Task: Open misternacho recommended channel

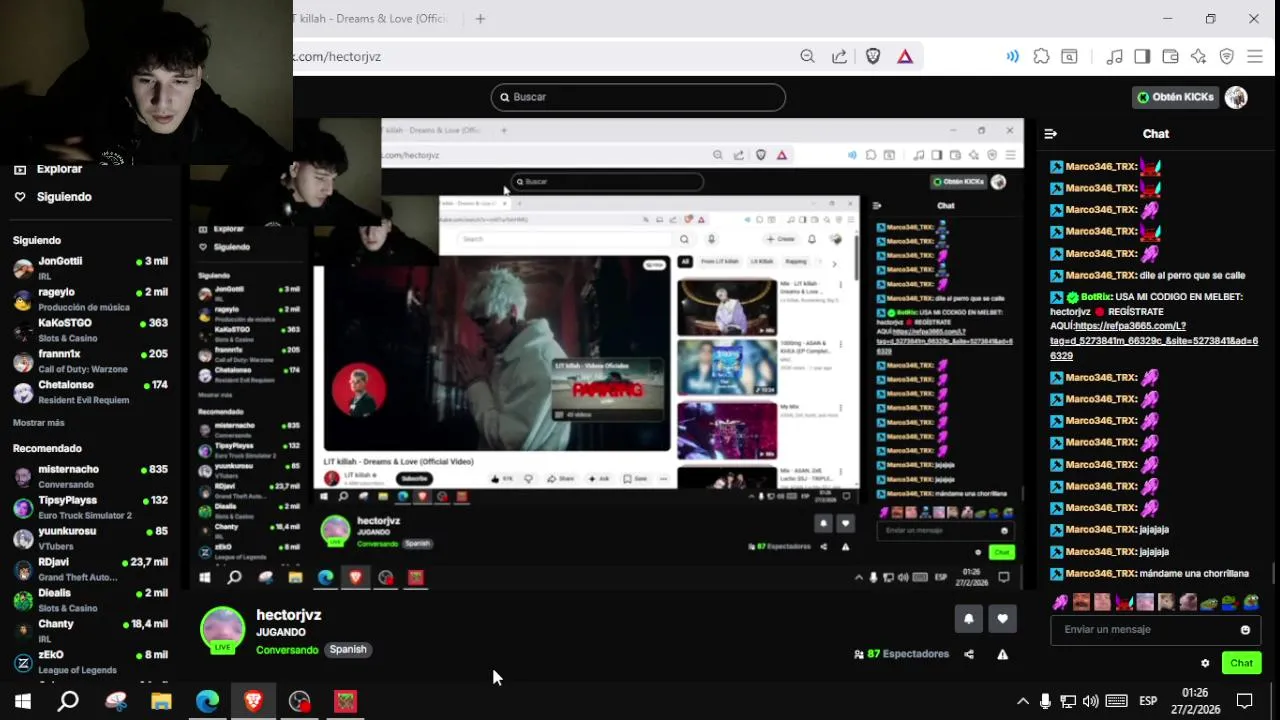Action: click(90, 476)
